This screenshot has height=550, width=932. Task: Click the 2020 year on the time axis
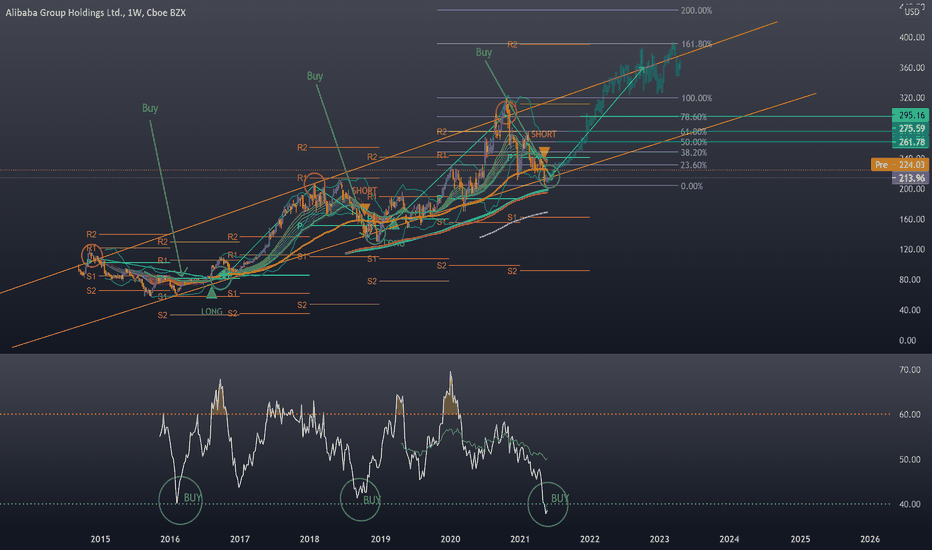point(450,539)
